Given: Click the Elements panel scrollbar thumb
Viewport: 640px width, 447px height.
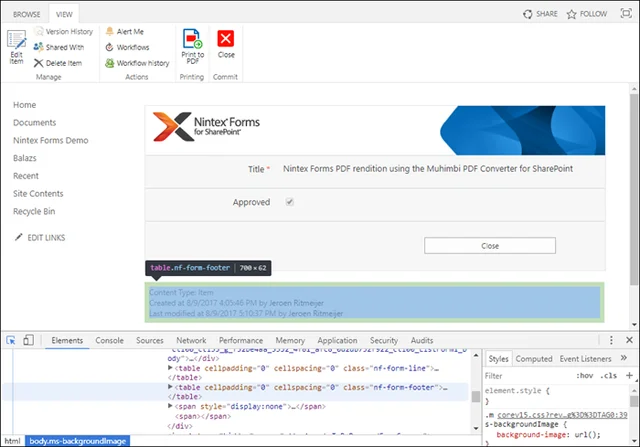Looking at the screenshot, I should click(476, 396).
